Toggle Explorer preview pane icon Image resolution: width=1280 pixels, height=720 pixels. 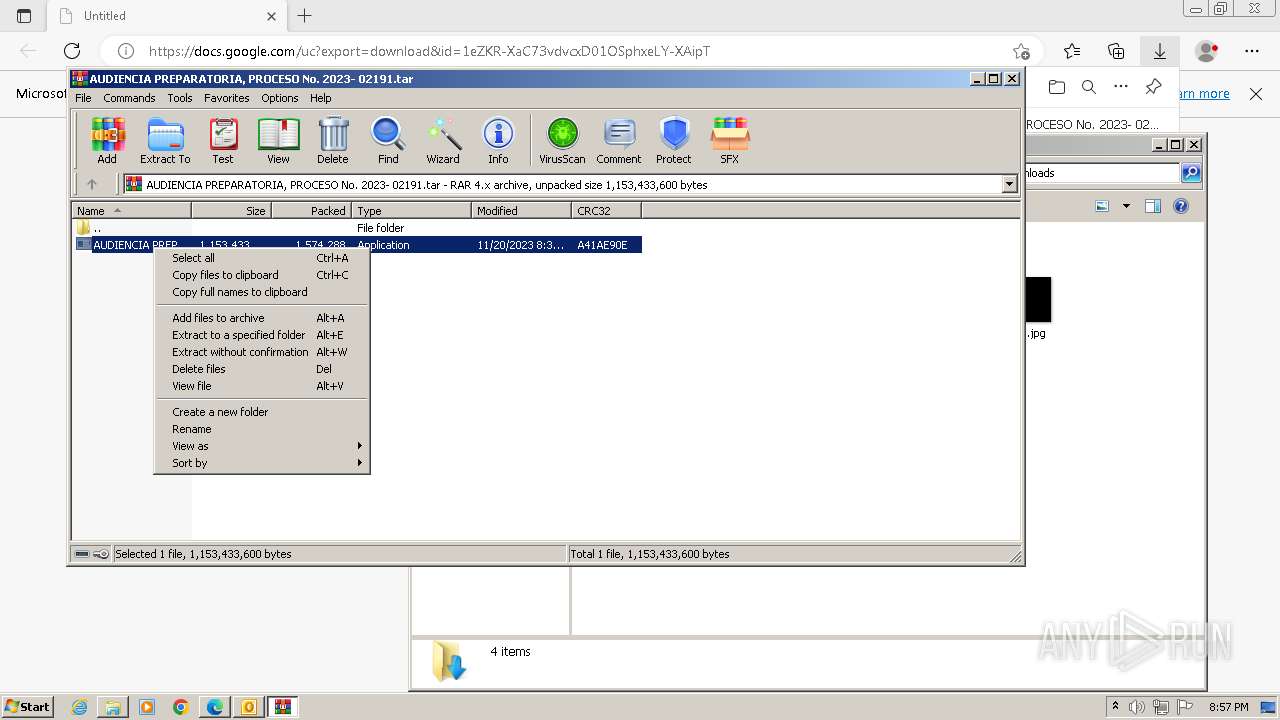[1153, 206]
